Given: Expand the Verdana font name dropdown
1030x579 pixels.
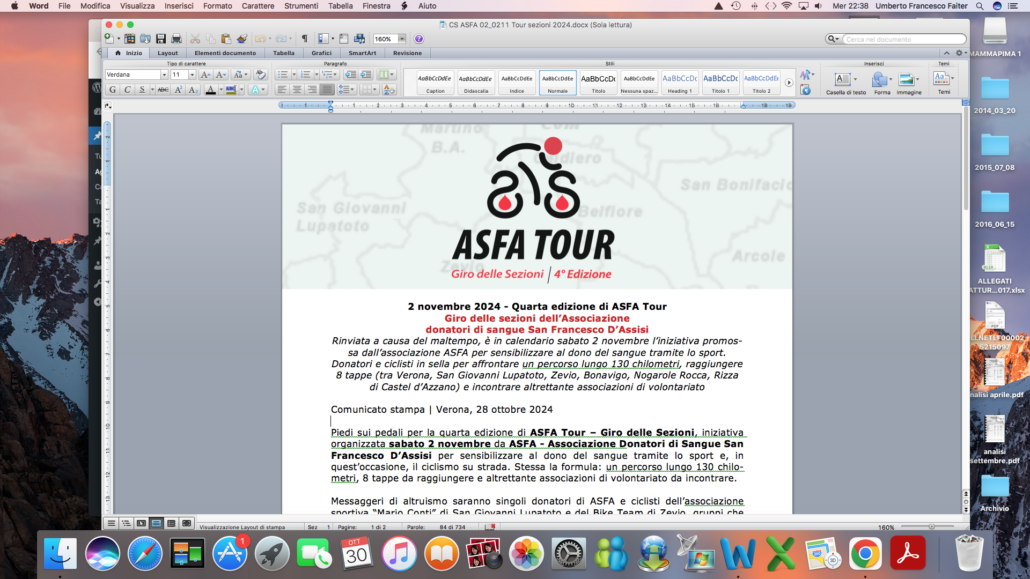Looking at the screenshot, I should 164,75.
